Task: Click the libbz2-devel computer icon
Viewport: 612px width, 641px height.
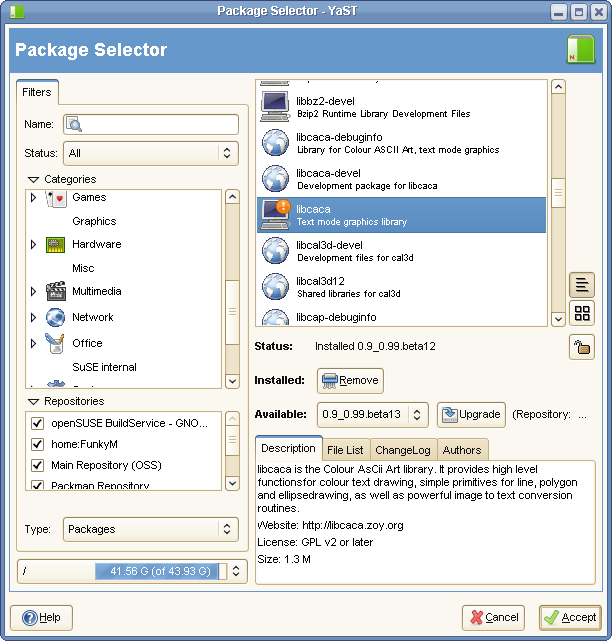Action: point(275,107)
